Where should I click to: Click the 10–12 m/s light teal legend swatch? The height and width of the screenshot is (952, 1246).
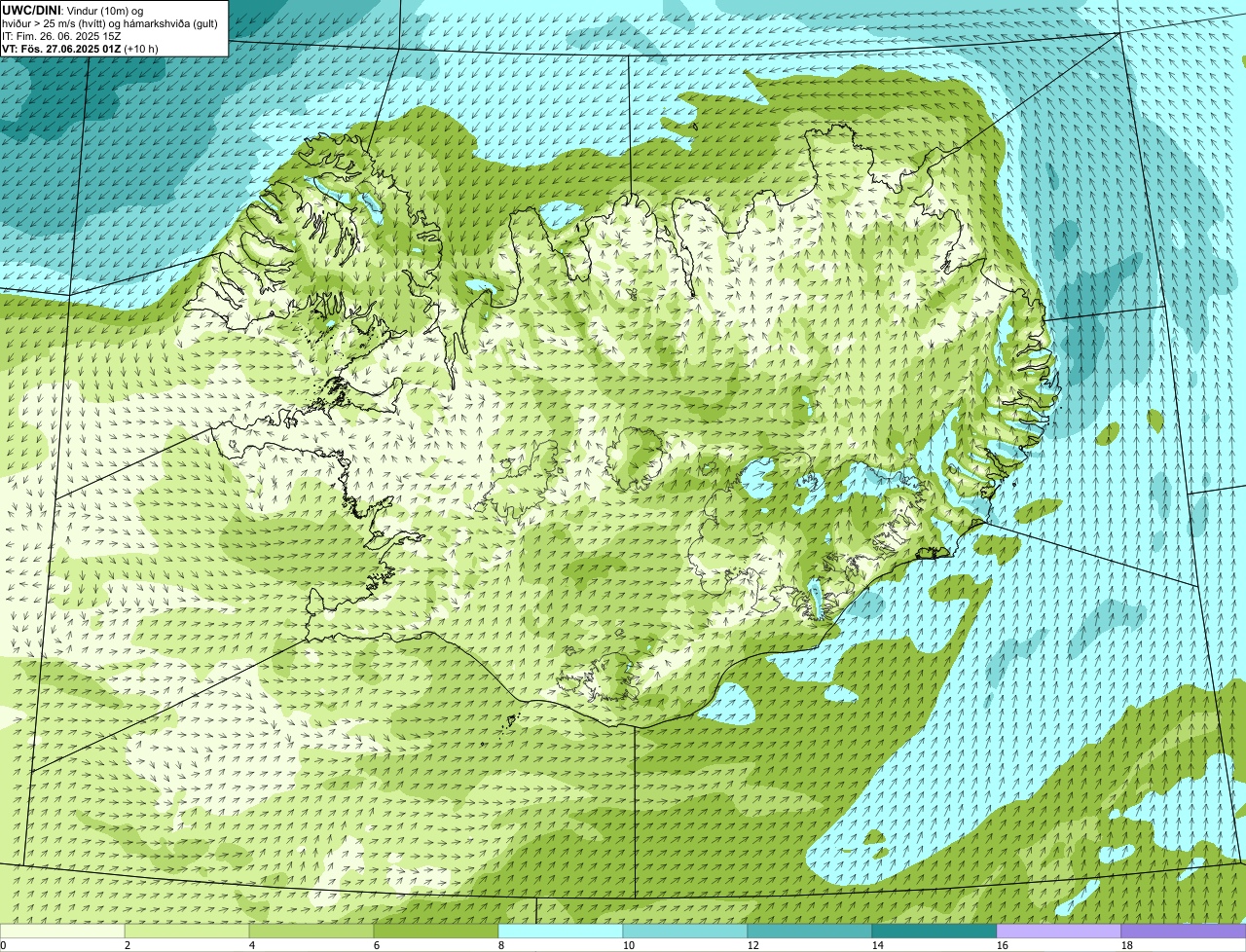685,931
